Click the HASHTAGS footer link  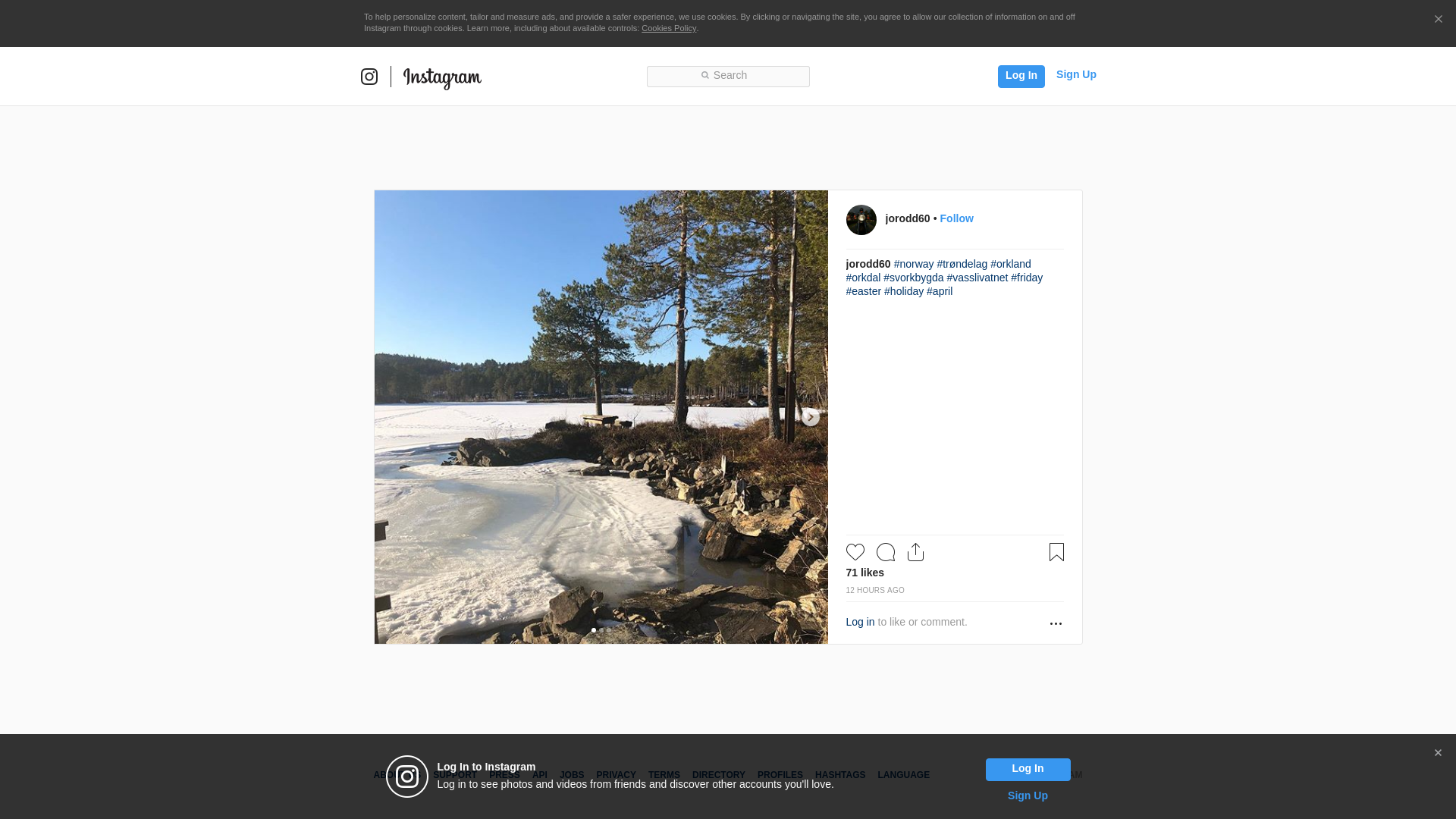pos(839,775)
